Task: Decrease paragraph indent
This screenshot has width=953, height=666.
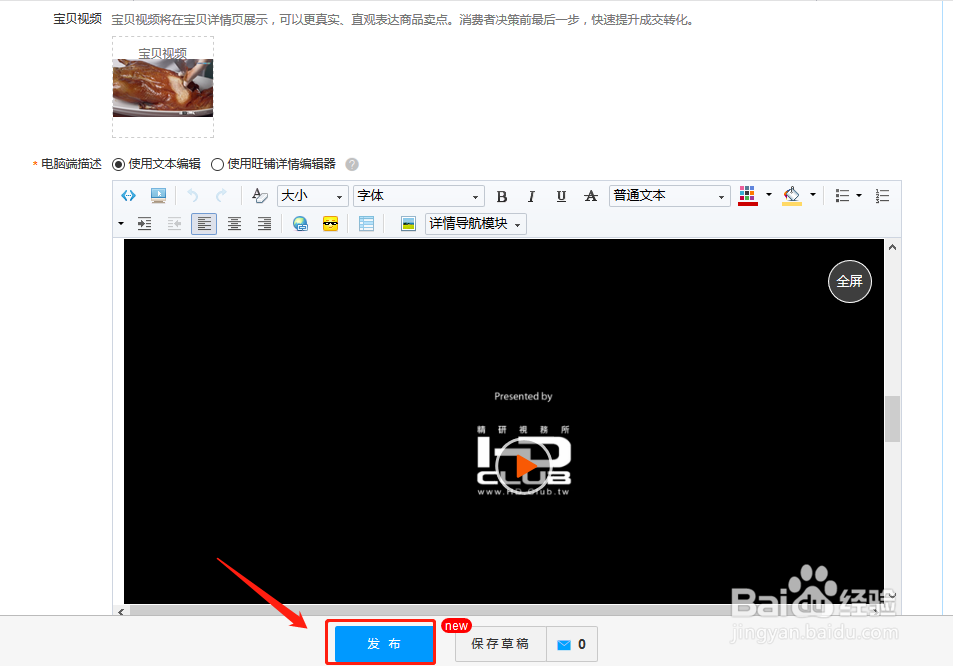Action: [174, 224]
